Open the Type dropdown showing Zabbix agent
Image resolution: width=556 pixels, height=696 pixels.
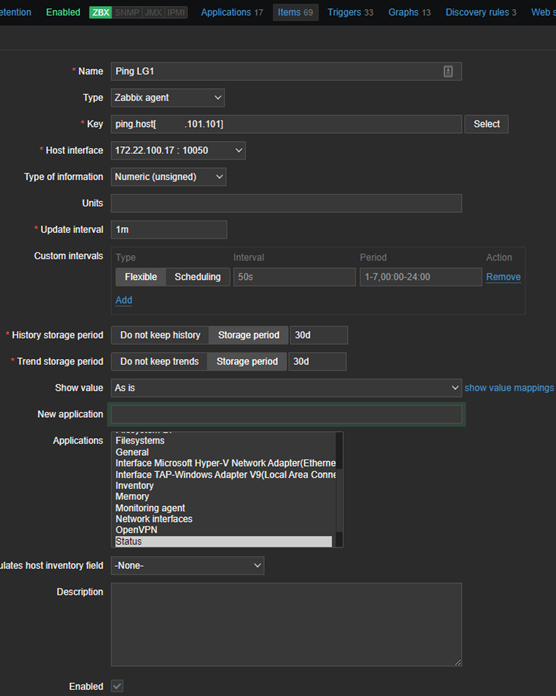tap(168, 98)
